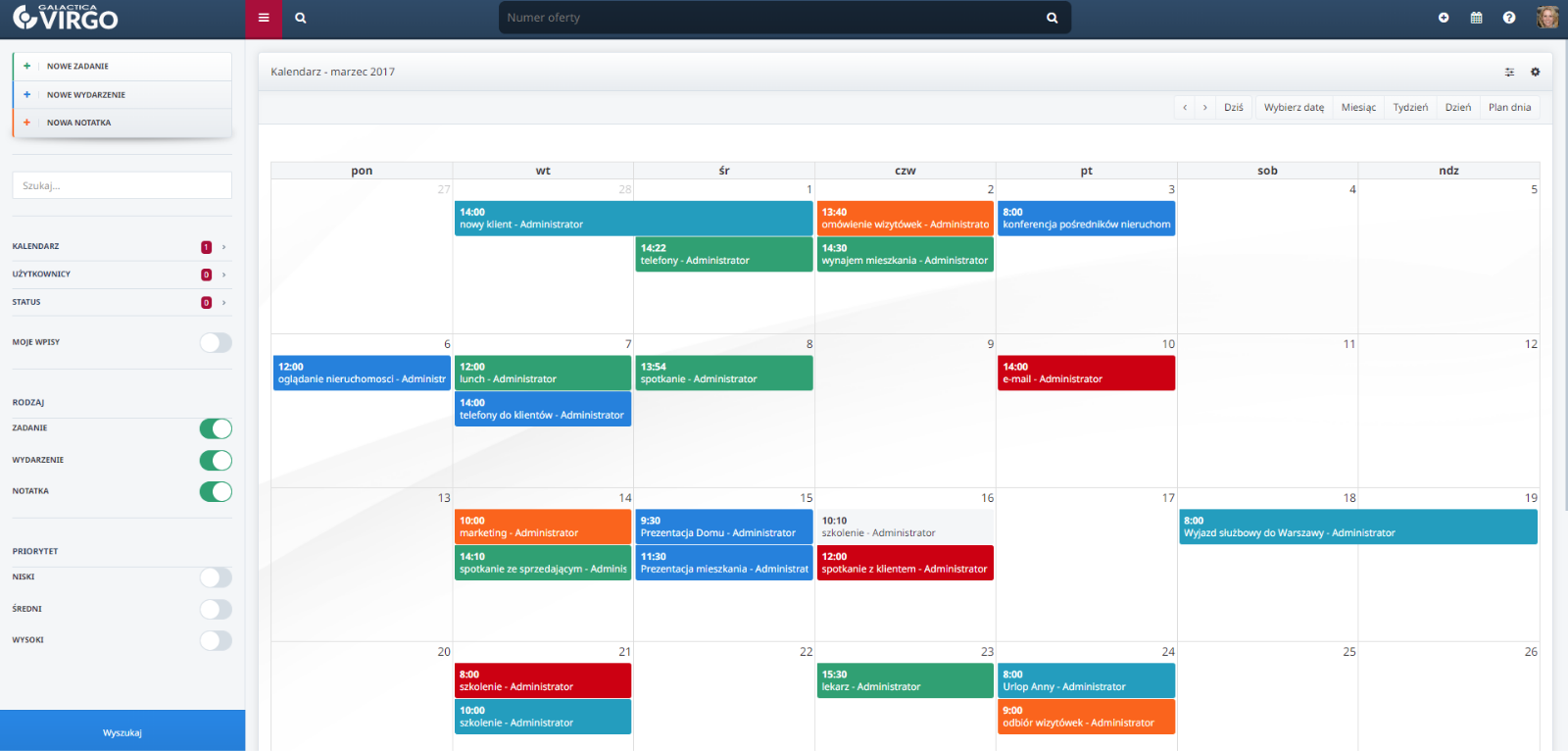This screenshot has height=751, width=1568.
Task: Switch to Tydzień calendar view
Action: [x=1410, y=108]
